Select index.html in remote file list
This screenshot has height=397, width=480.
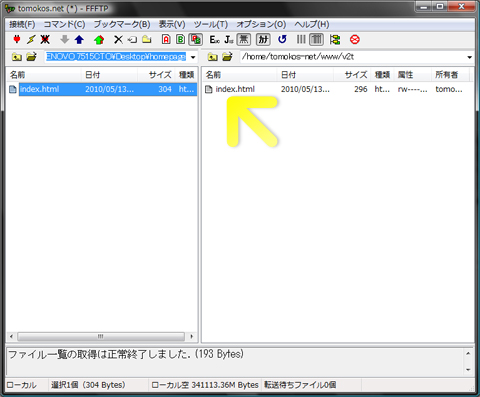tap(235, 89)
